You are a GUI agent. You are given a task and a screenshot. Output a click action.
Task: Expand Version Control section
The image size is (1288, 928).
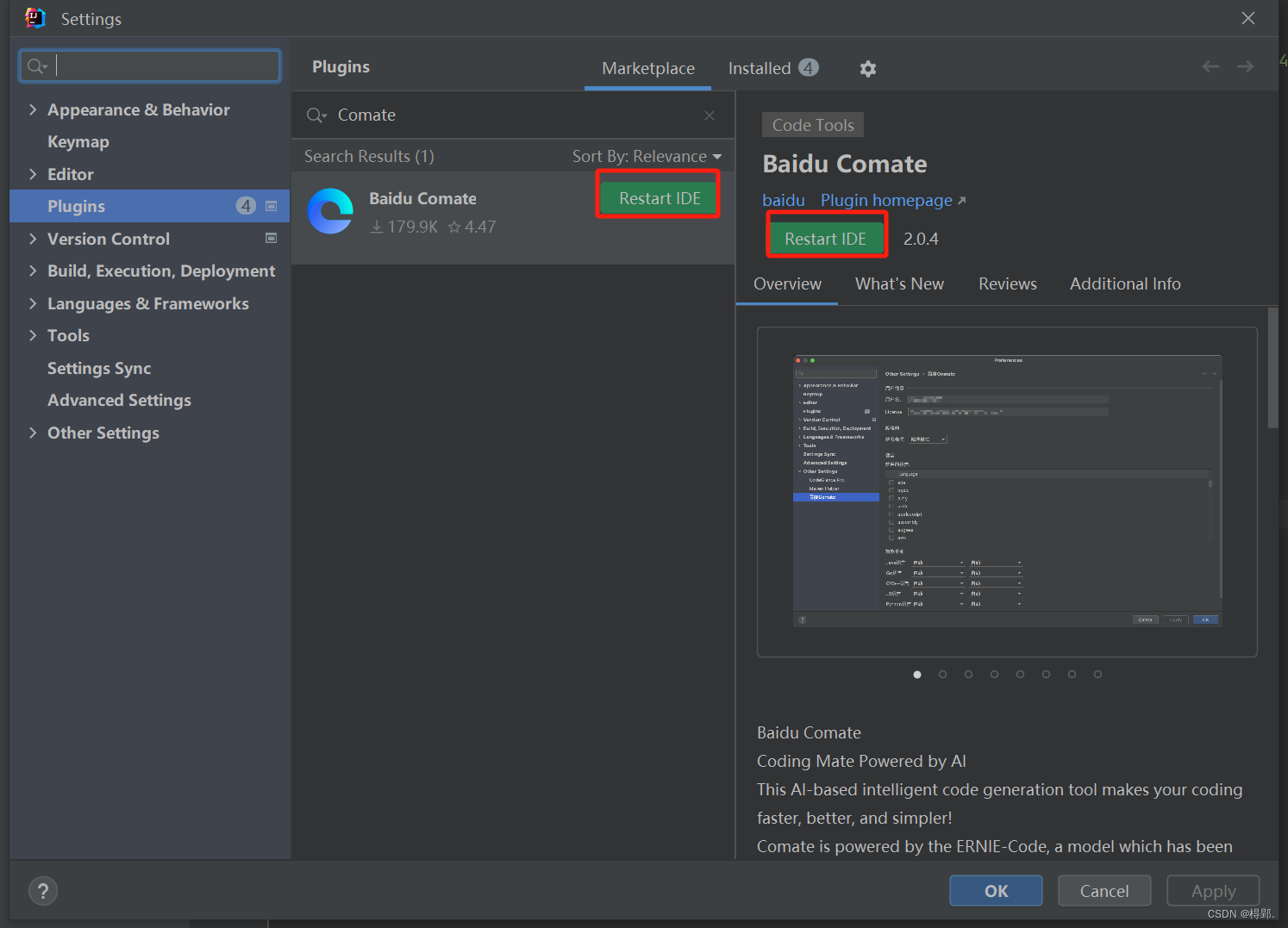pos(33,239)
